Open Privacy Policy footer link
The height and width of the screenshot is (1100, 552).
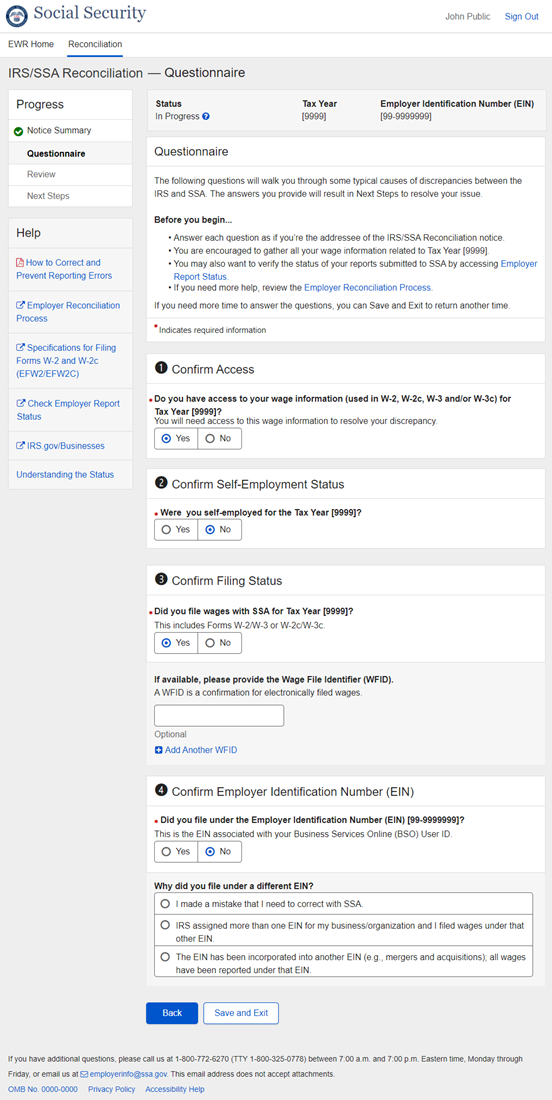click(112, 1089)
